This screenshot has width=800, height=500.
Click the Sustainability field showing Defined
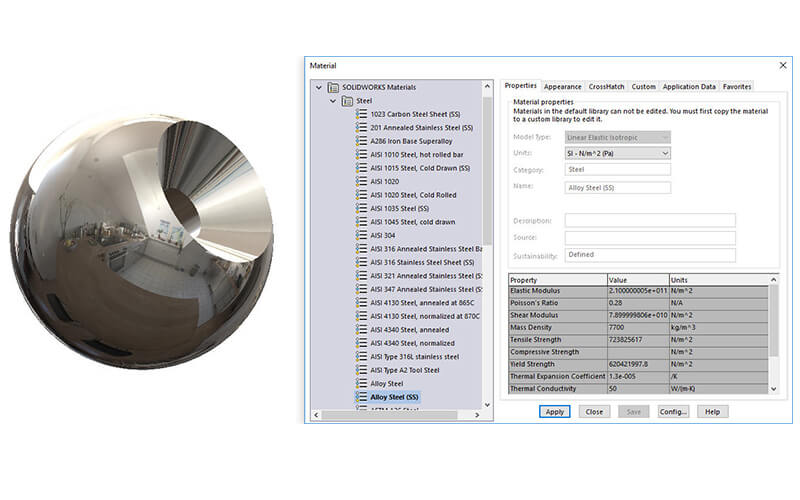point(650,255)
